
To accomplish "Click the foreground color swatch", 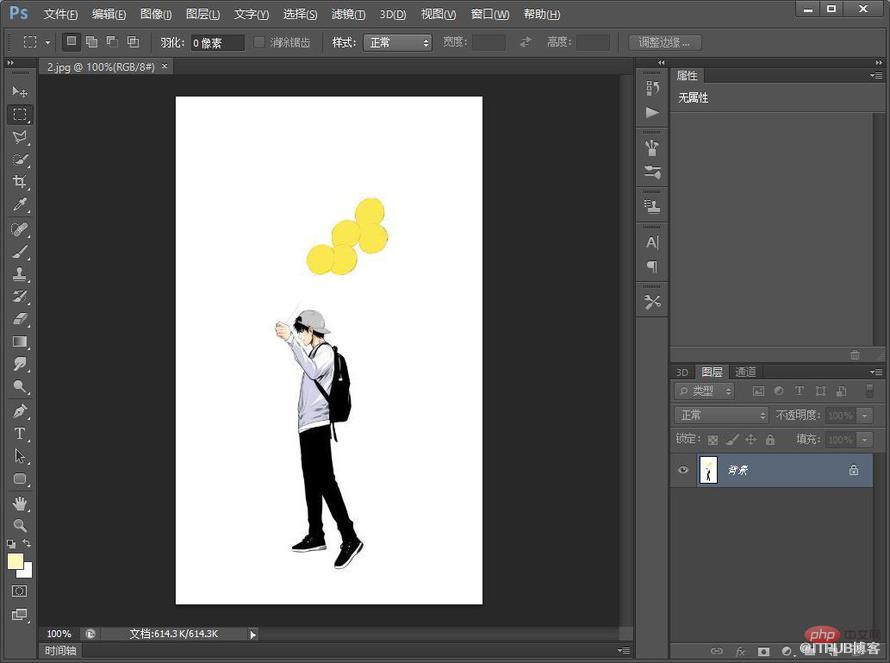I will coord(15,561).
